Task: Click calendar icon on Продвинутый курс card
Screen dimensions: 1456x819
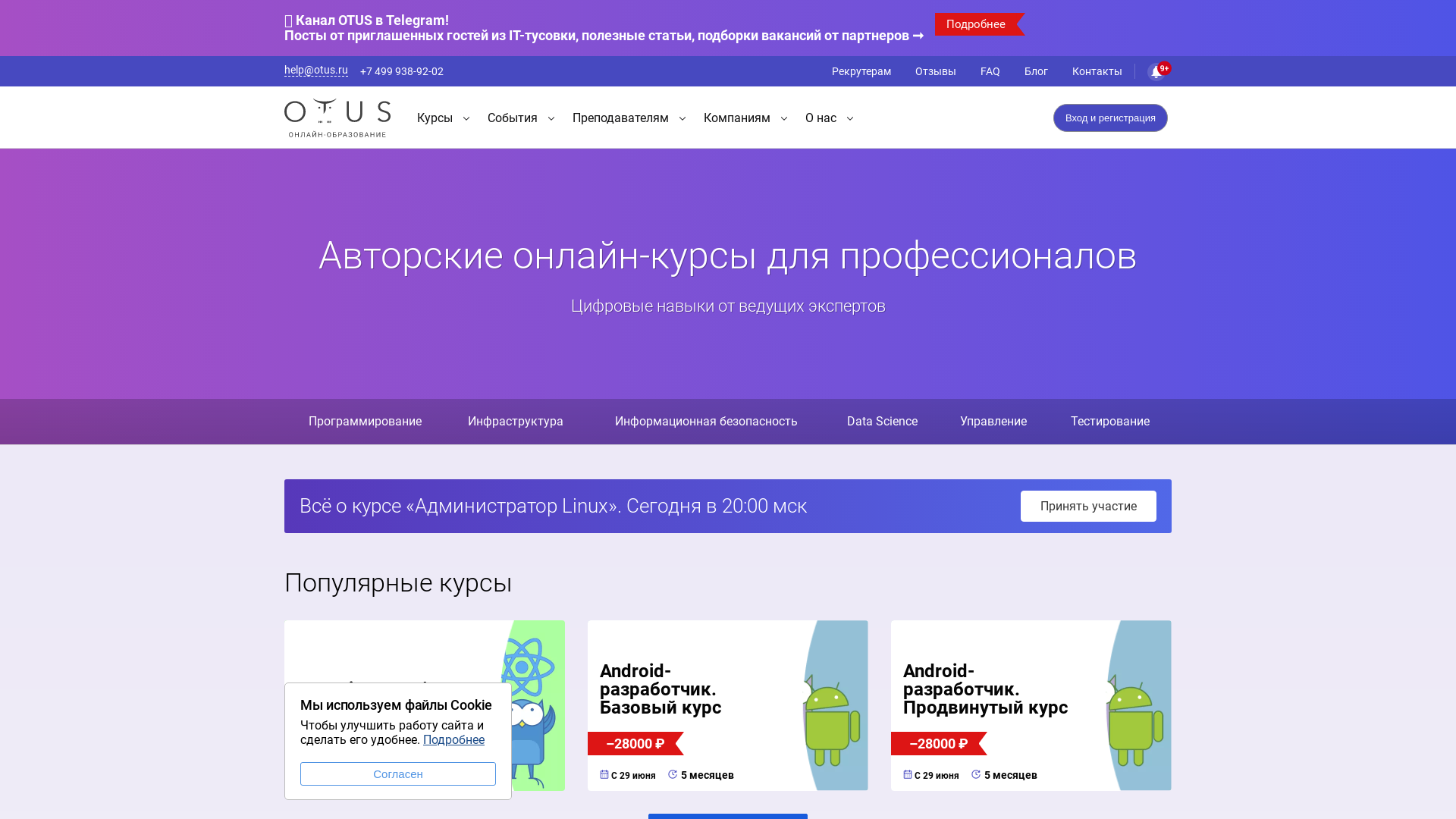Action: pyautogui.click(x=908, y=774)
